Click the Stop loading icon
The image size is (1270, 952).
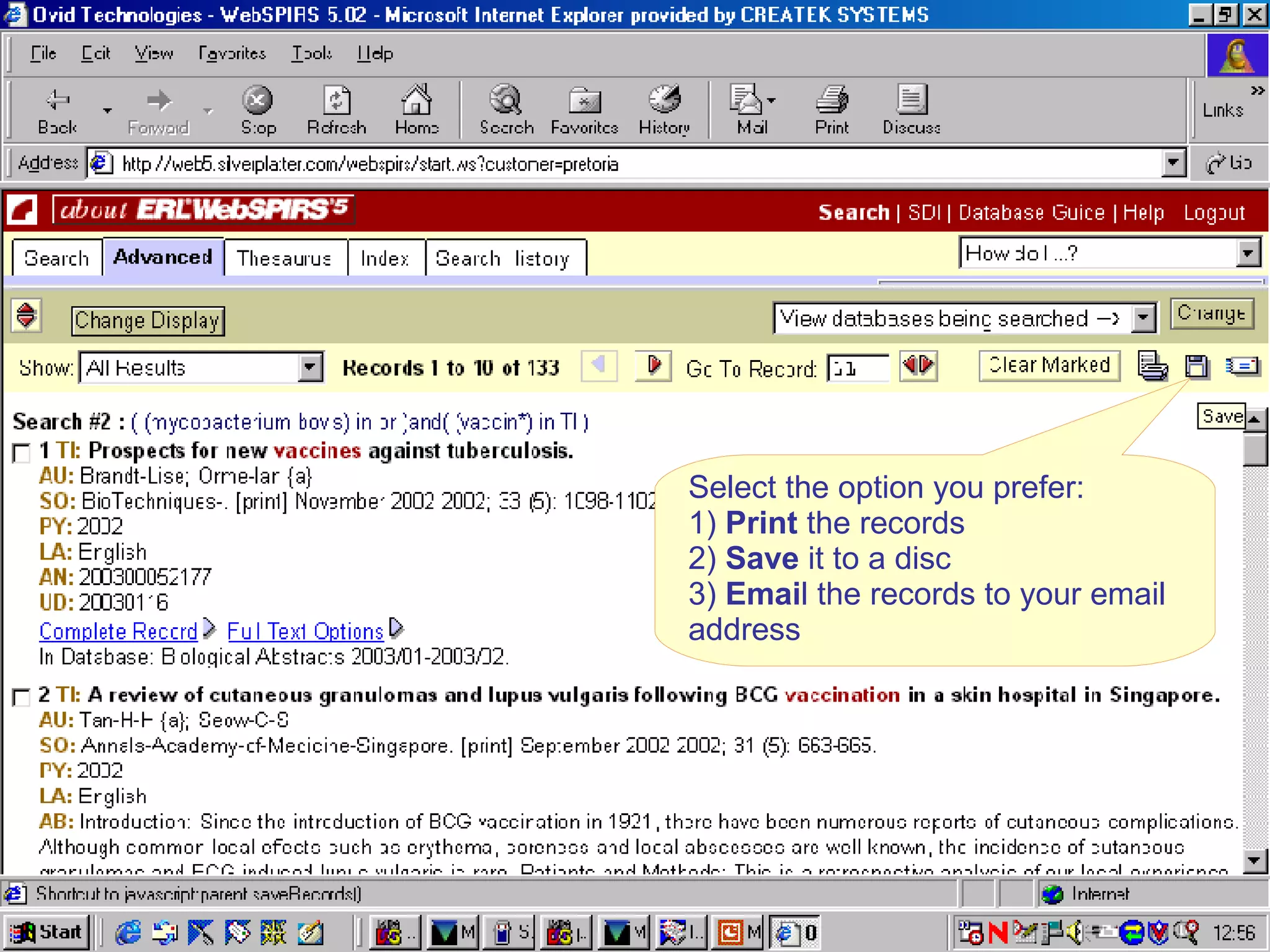point(257,100)
